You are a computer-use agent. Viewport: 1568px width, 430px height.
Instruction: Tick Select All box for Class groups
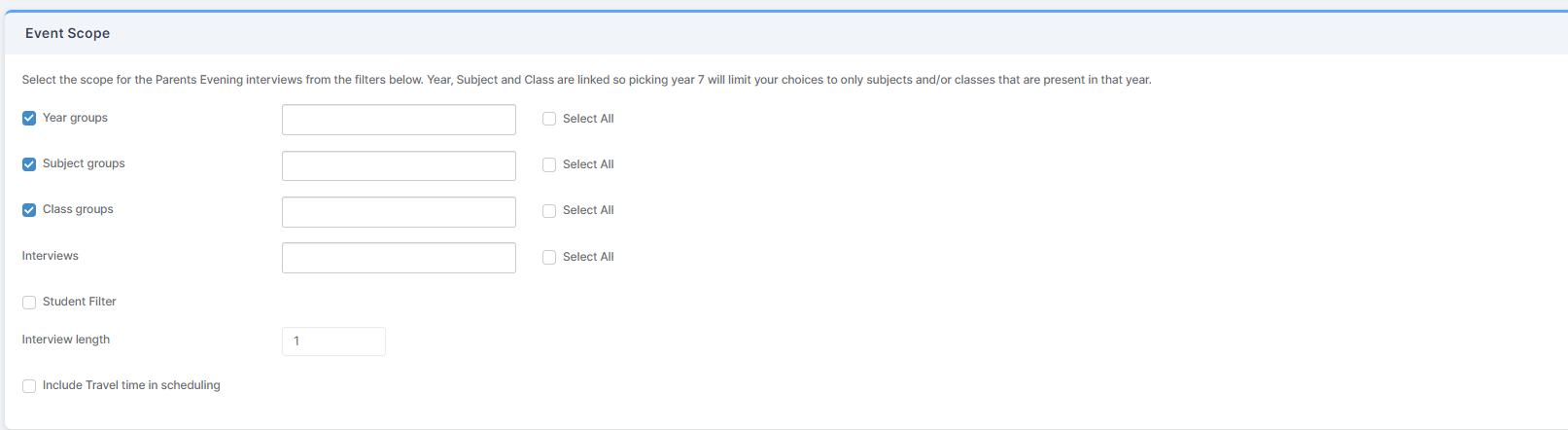549,211
